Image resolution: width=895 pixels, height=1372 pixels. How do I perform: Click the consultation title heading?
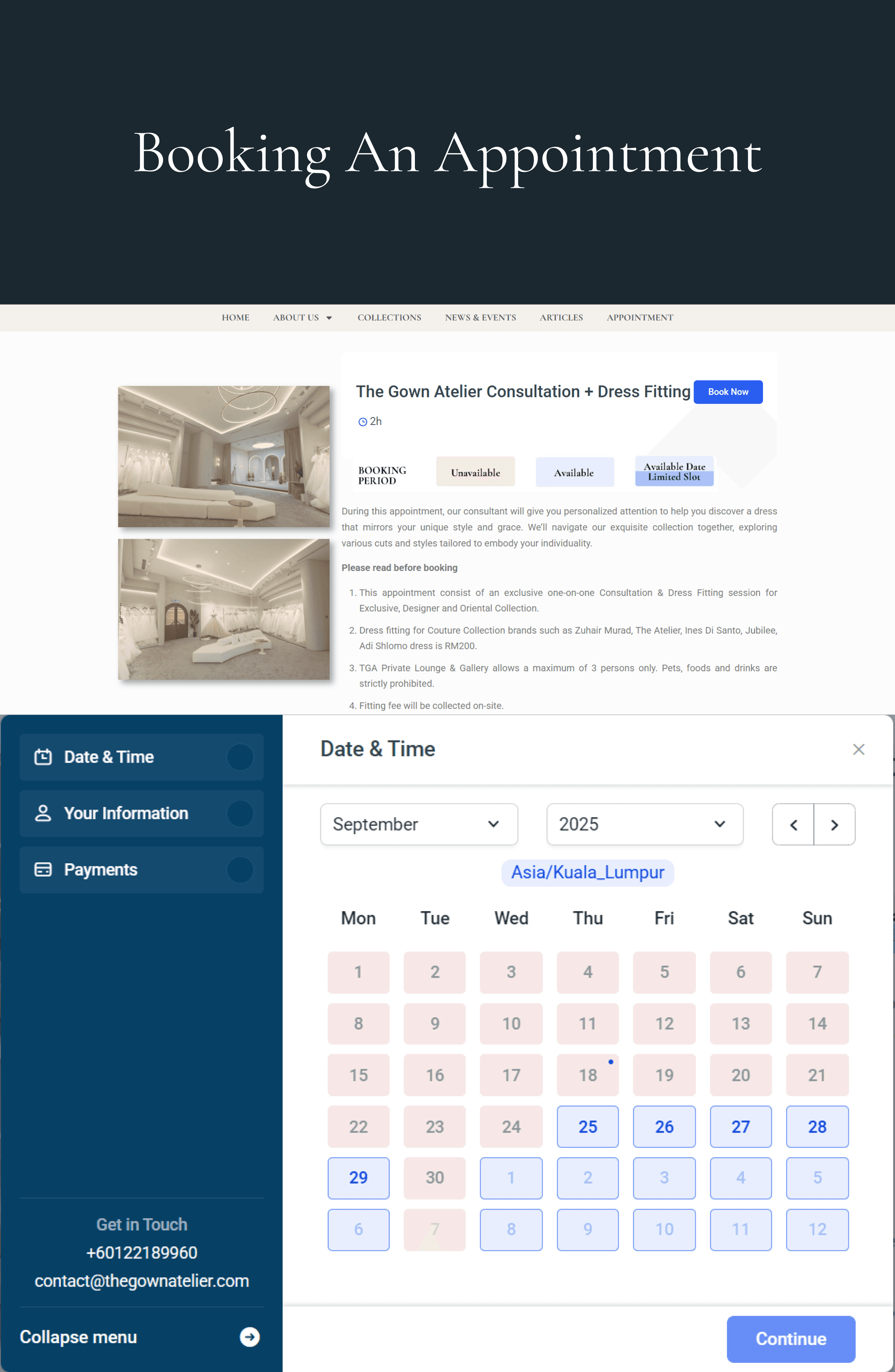coord(523,391)
